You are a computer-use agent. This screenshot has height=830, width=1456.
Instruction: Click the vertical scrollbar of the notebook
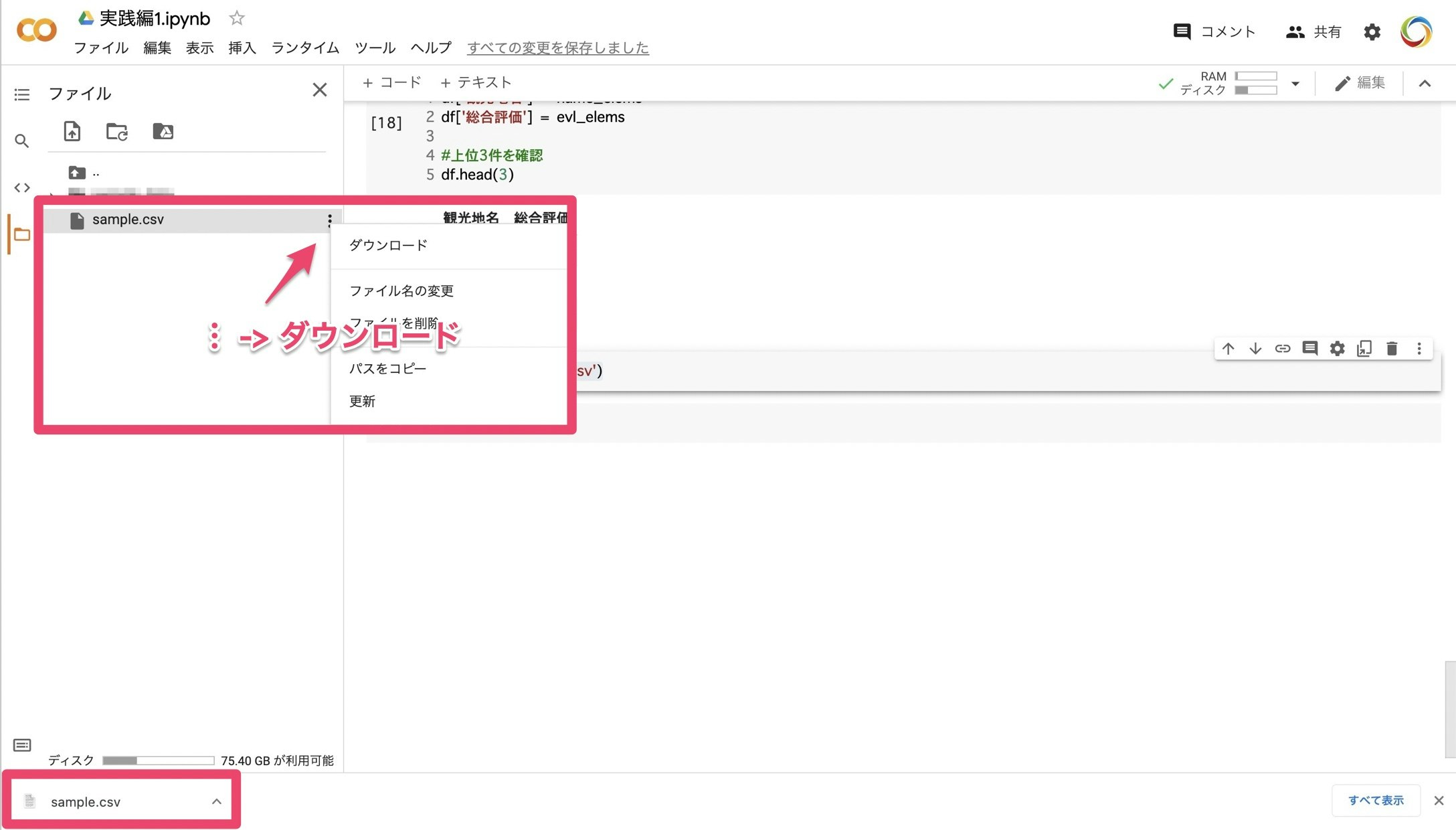pyautogui.click(x=1449, y=710)
